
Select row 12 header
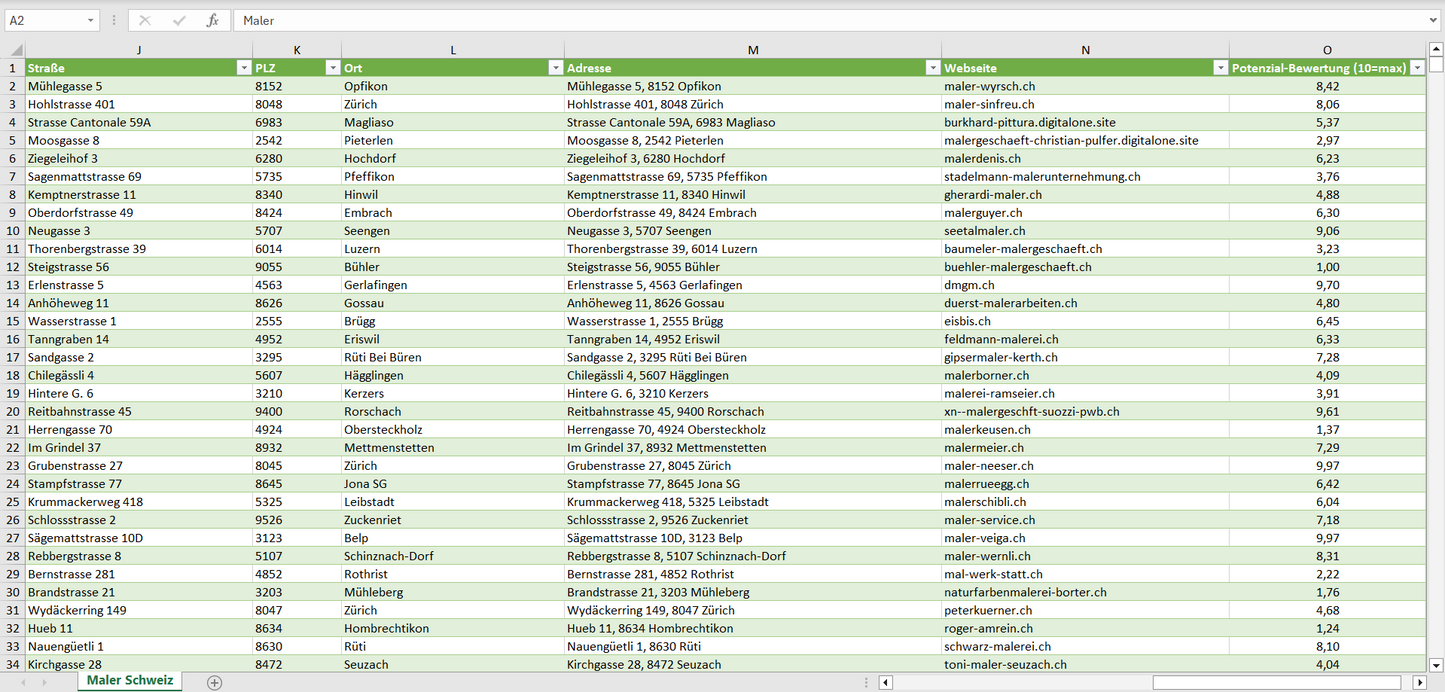[12, 267]
